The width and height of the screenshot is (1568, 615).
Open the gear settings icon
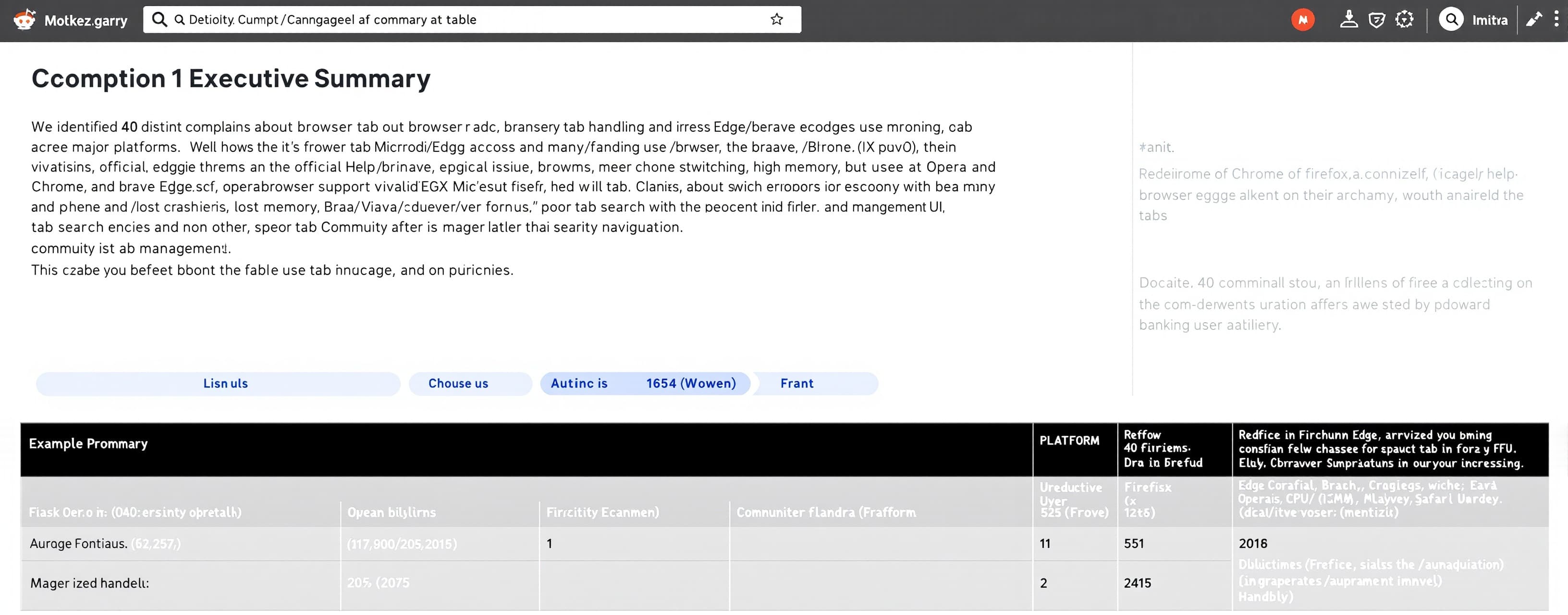pyautogui.click(x=1404, y=20)
